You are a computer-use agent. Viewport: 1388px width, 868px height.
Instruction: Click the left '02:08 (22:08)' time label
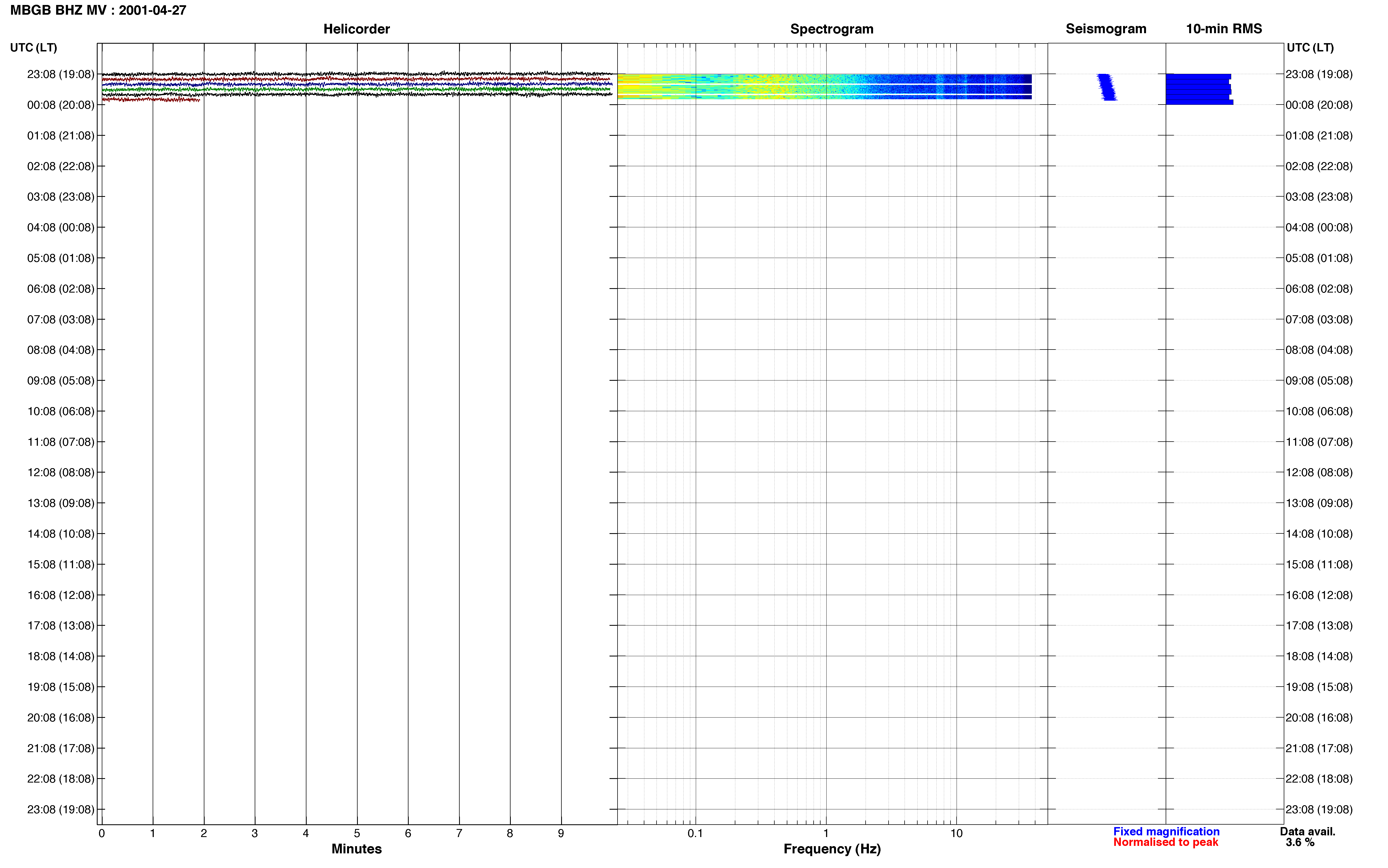pos(60,166)
